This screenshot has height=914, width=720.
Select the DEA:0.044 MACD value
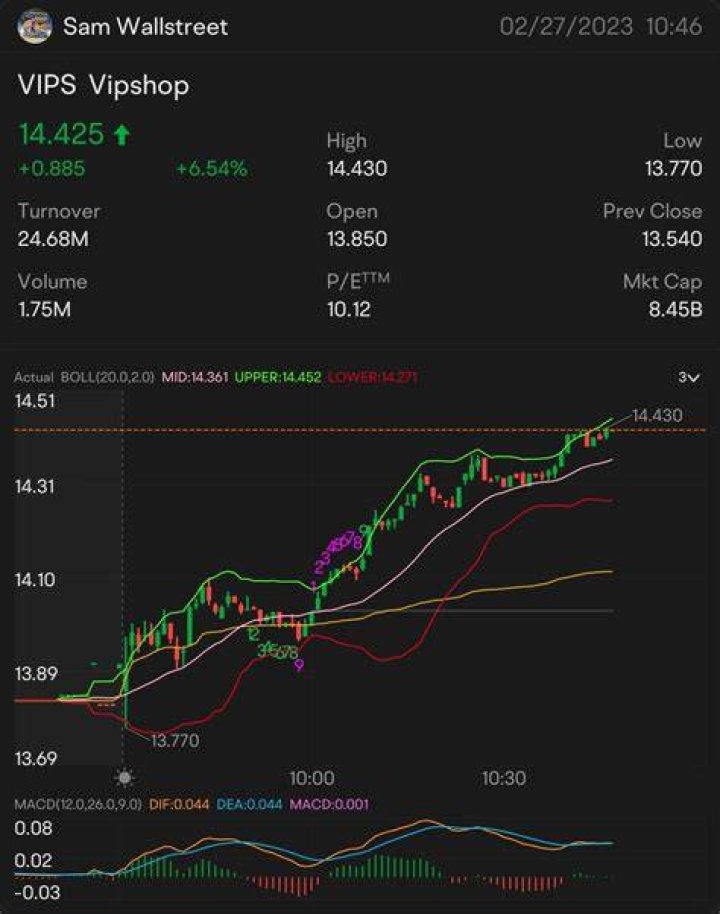250,804
